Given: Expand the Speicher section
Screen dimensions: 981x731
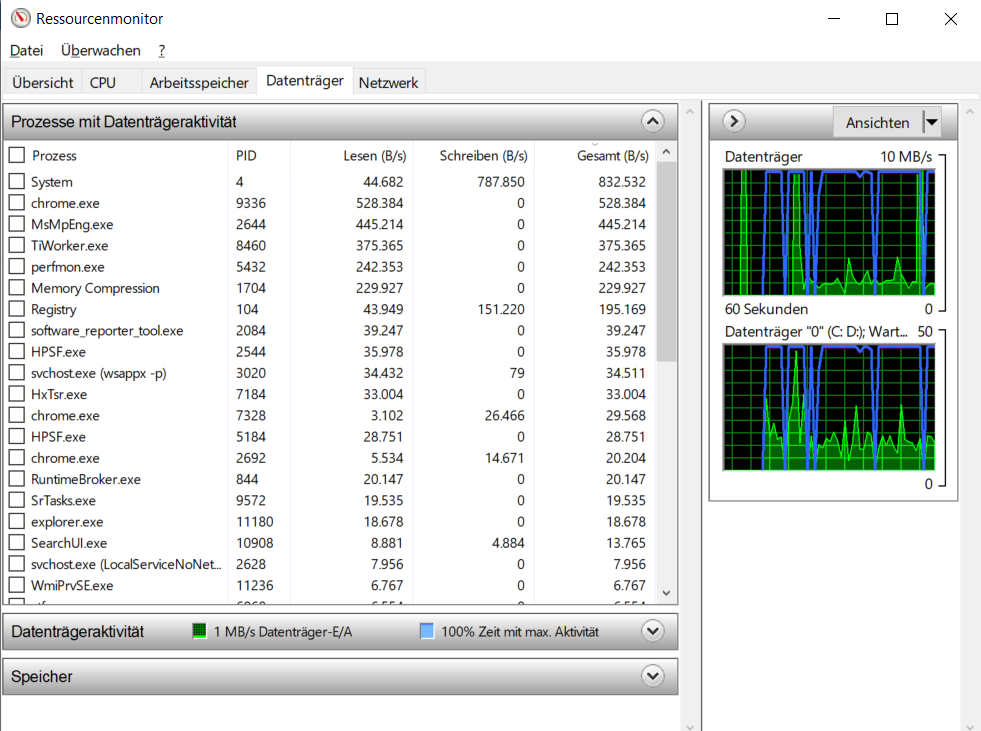Looking at the screenshot, I should [653, 676].
